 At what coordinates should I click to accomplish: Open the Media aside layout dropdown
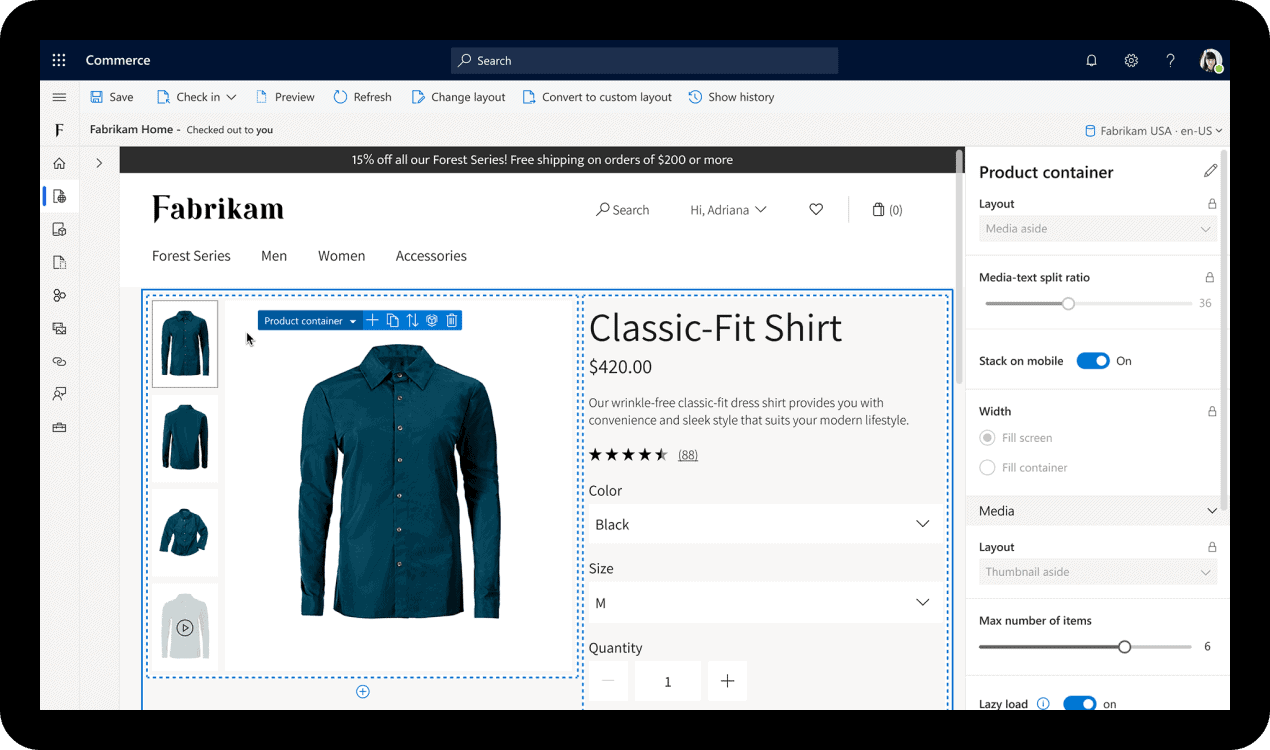(x=1098, y=229)
